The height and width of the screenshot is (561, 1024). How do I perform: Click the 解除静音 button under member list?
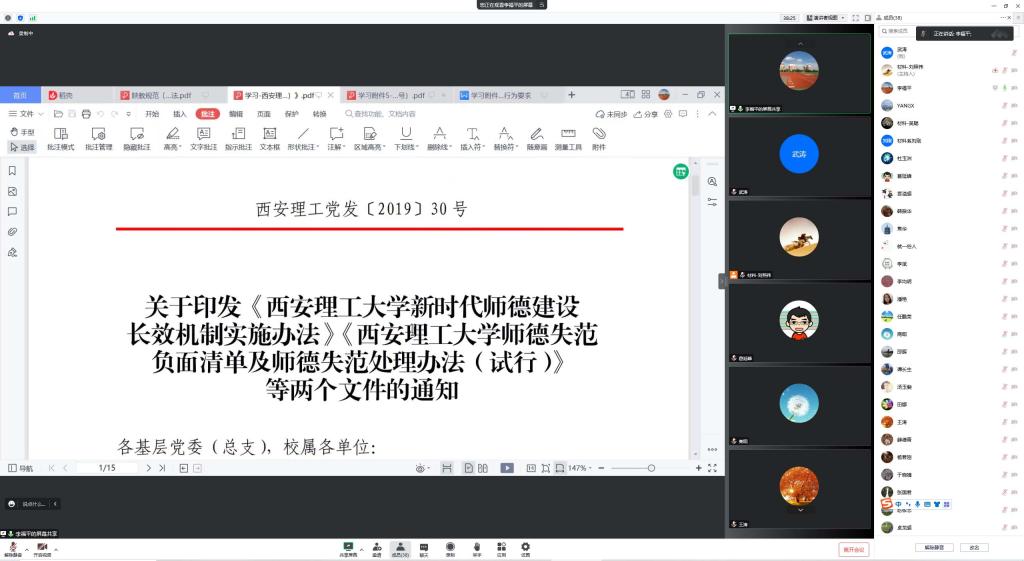[935, 547]
